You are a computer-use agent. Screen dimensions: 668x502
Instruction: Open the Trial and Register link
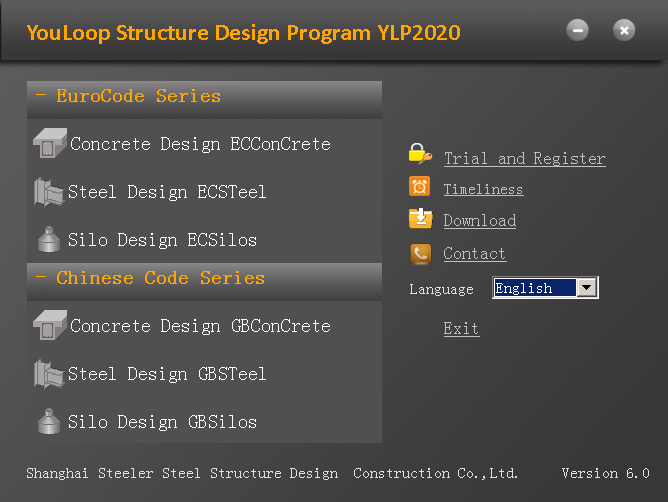(x=524, y=159)
